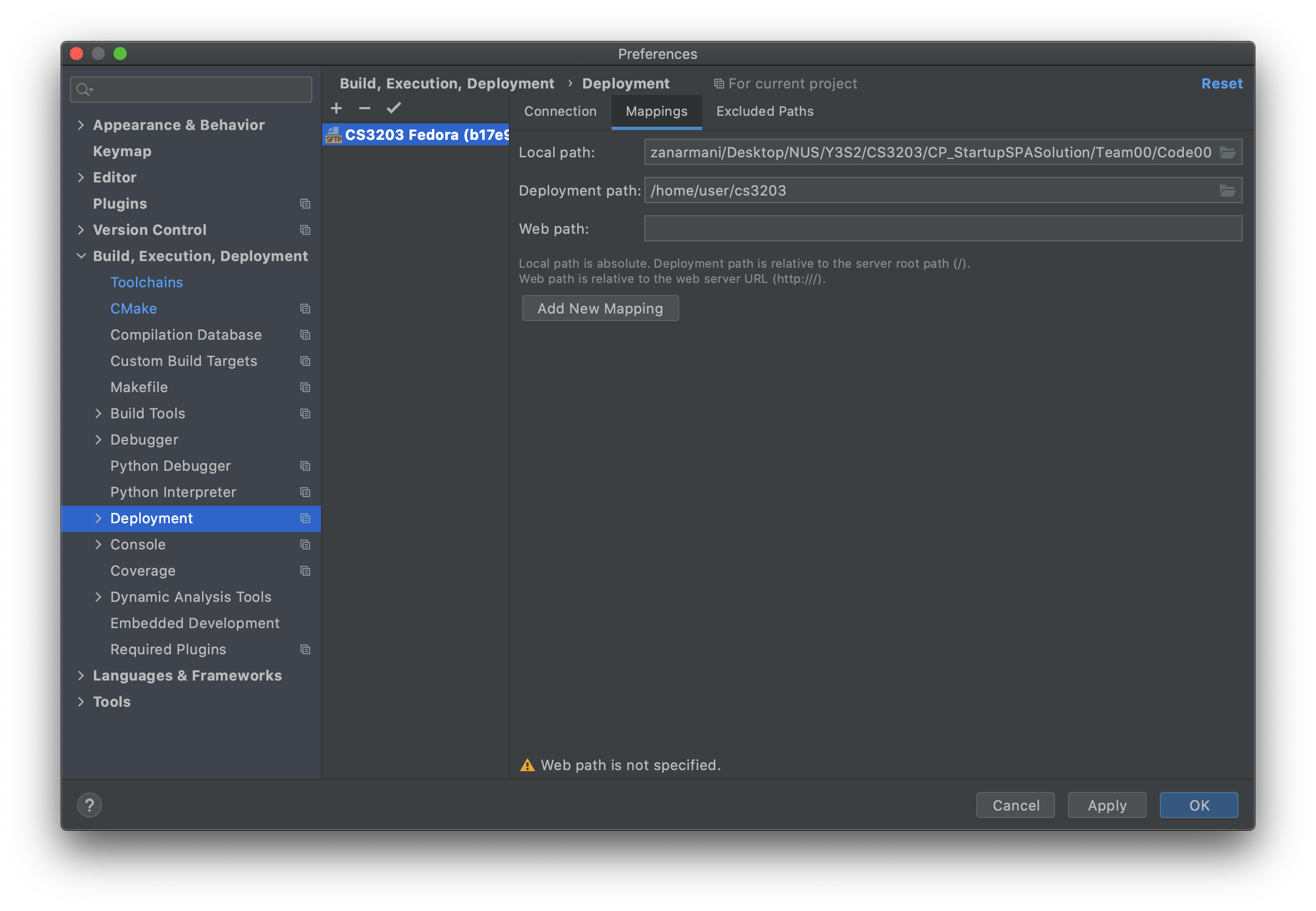
Task: Click the Add New Mapping button
Action: 600,308
